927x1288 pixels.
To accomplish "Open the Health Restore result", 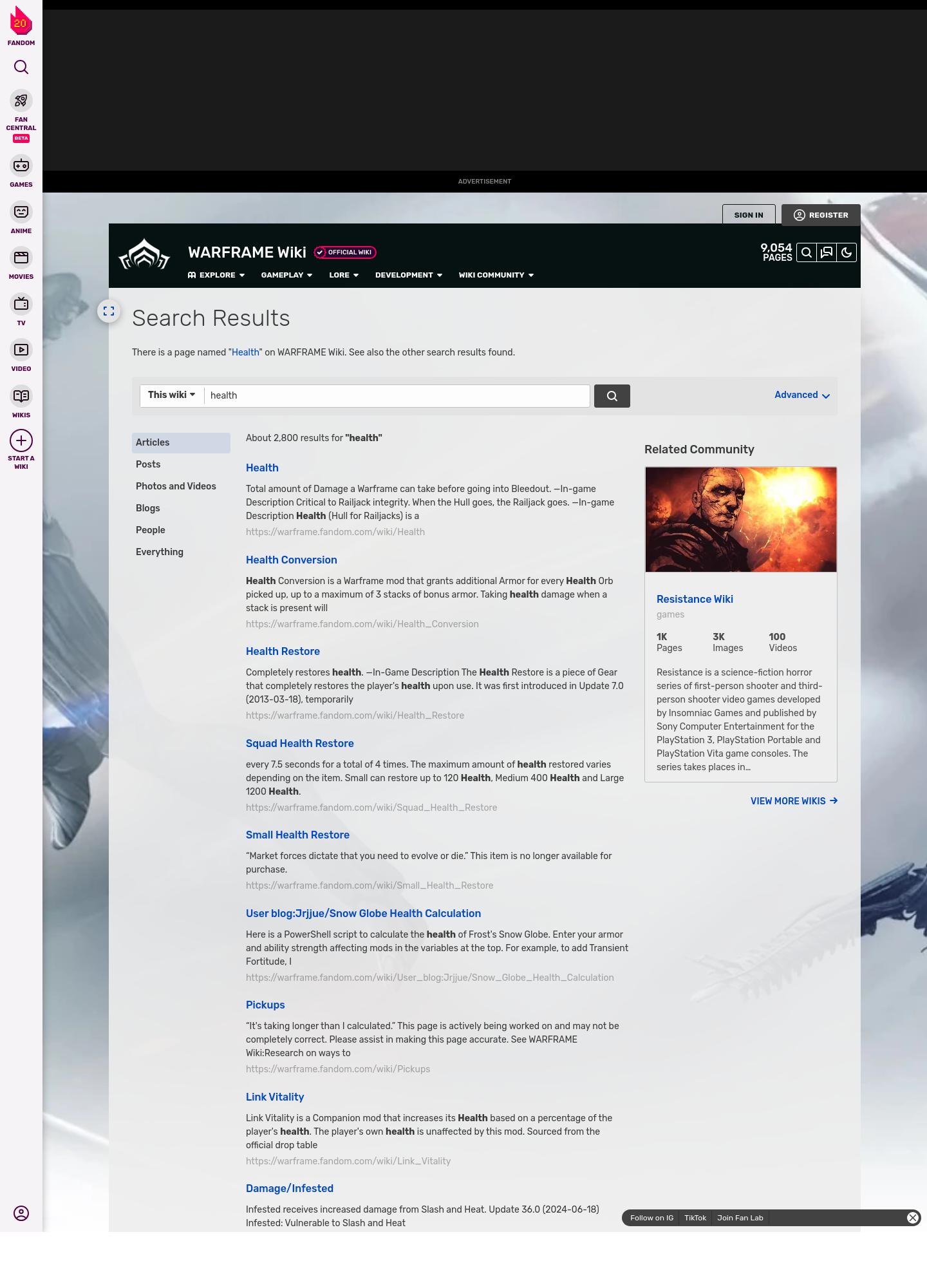I will pos(283,651).
